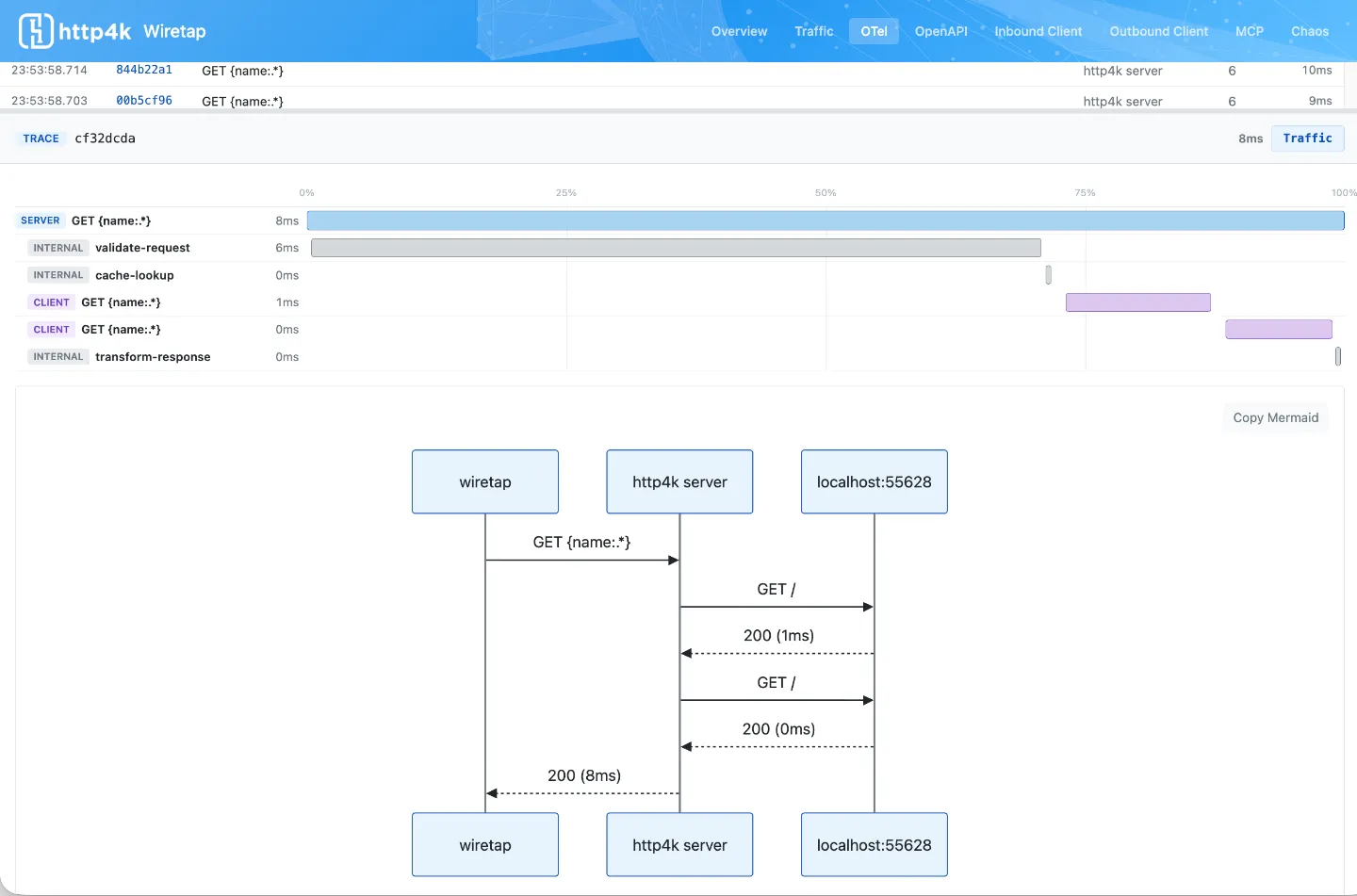1357x896 pixels.
Task: Switch to the Traffic tab in header
Action: pos(813,31)
